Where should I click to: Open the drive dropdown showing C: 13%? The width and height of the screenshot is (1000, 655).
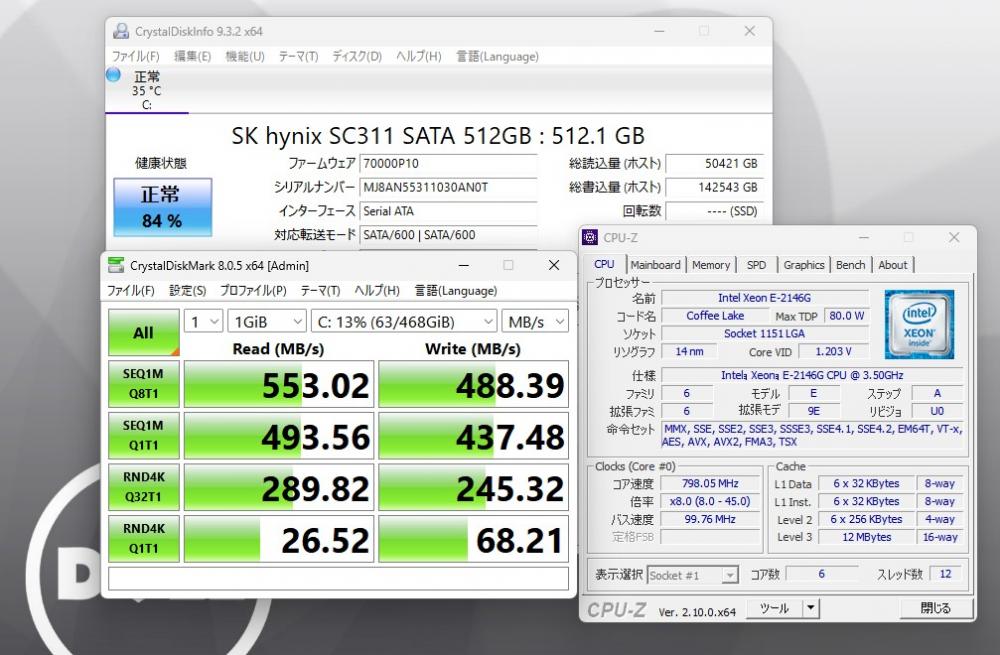point(404,321)
